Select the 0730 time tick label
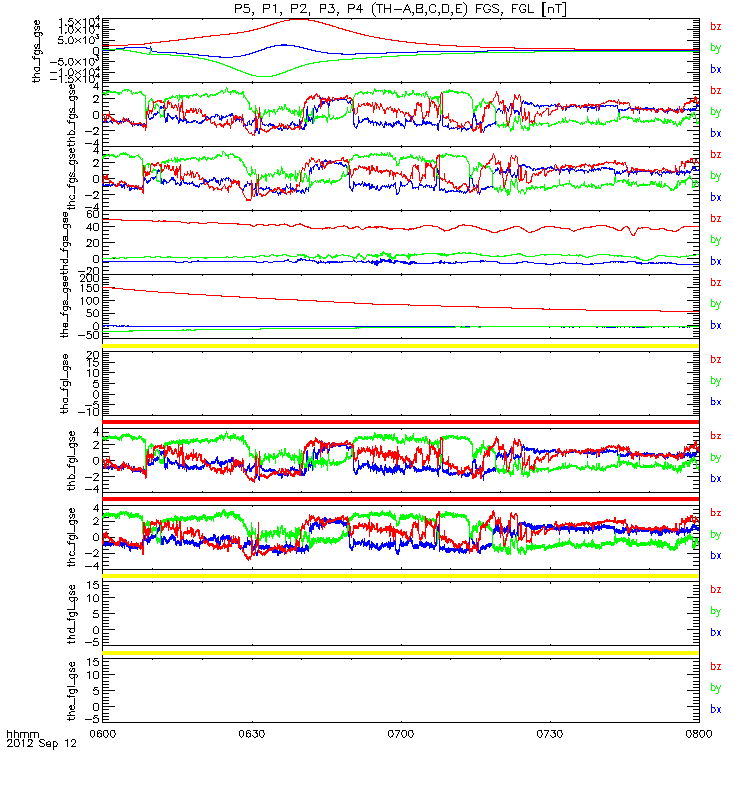Screen dimensions: 750x800 (550, 734)
